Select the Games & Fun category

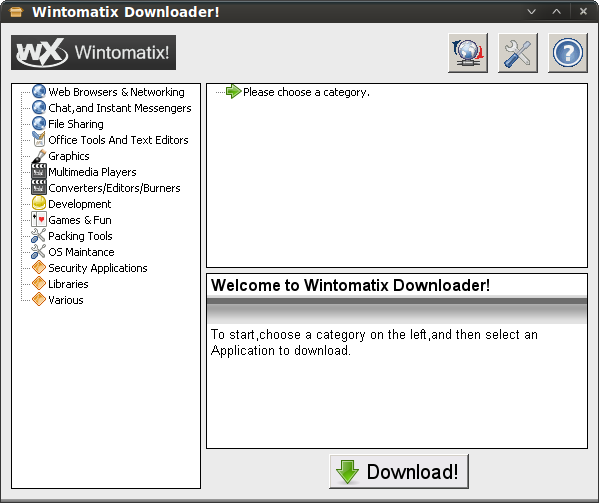point(80,220)
